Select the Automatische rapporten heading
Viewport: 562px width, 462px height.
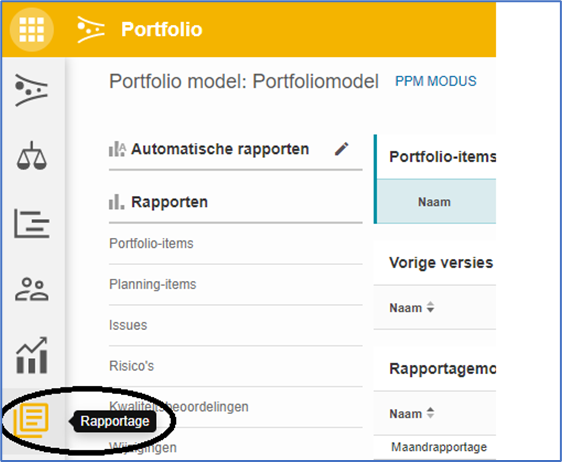point(220,149)
